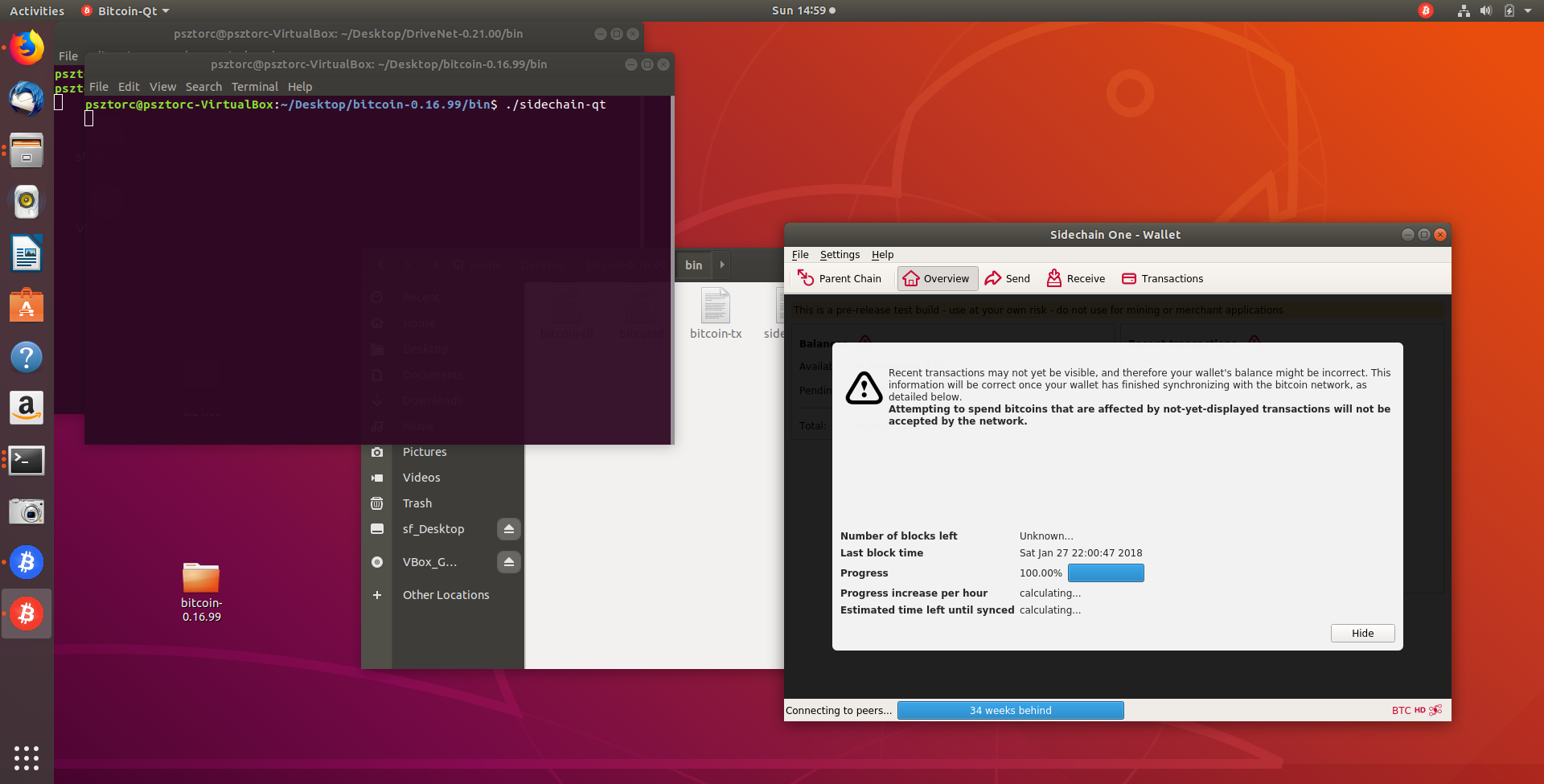The image size is (1544, 784).
Task: Select the 'Connecting to peers...' status text
Action: pyautogui.click(x=839, y=710)
